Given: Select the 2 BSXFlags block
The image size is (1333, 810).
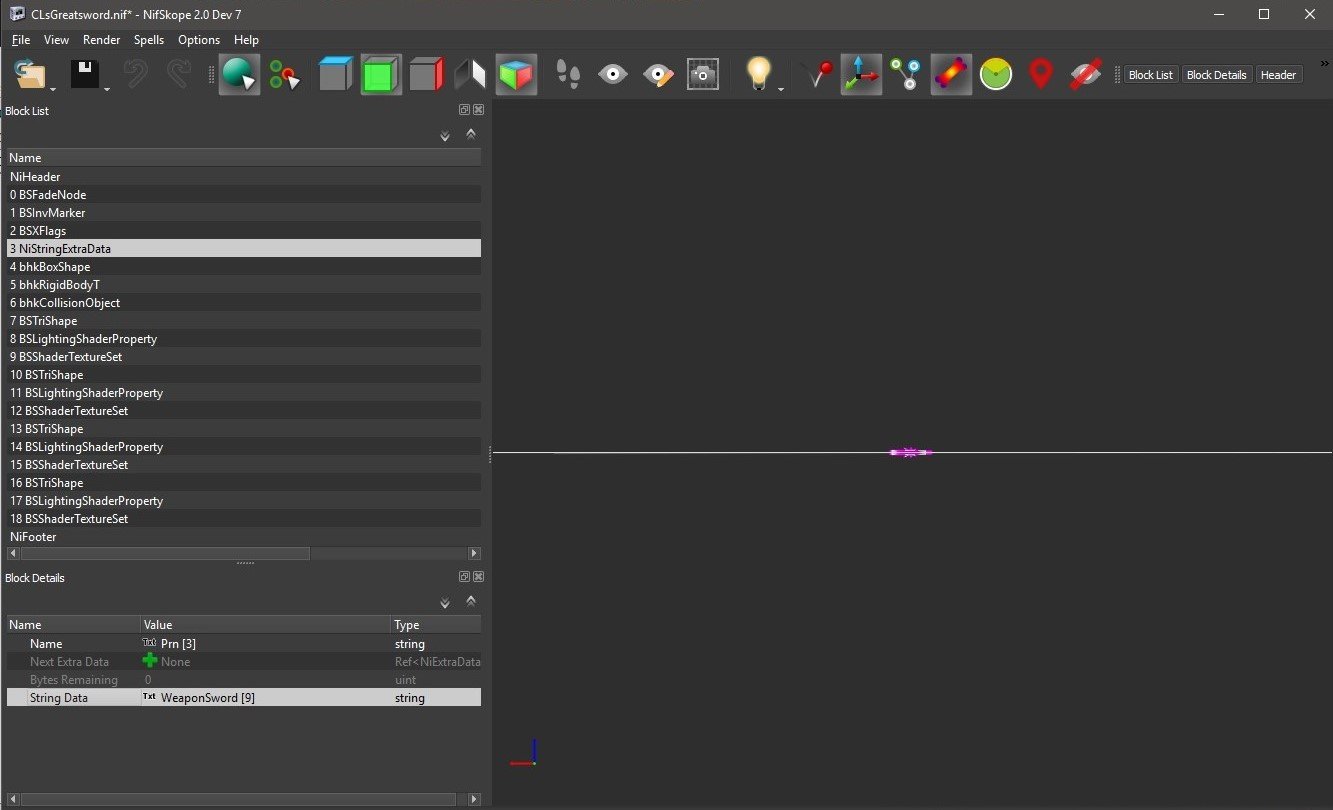Looking at the screenshot, I should (x=243, y=231).
